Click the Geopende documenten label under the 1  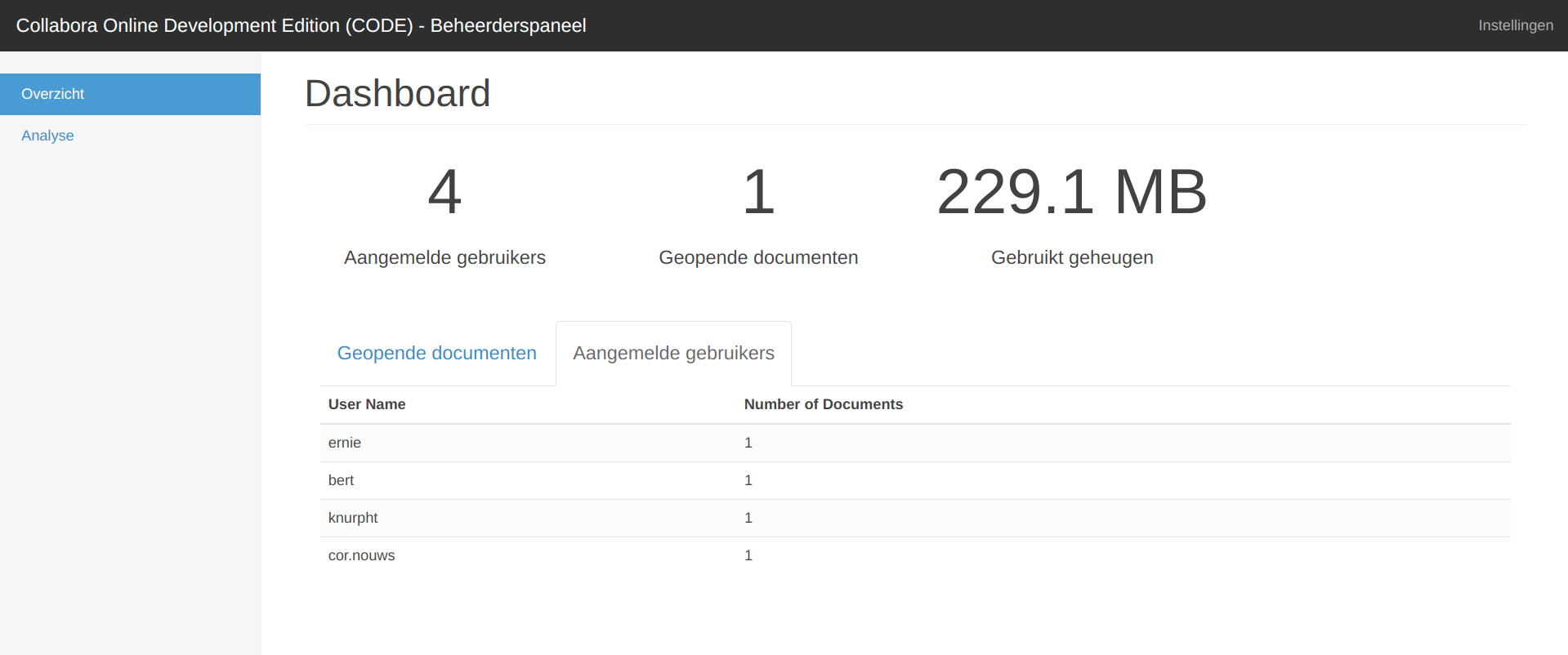click(757, 257)
